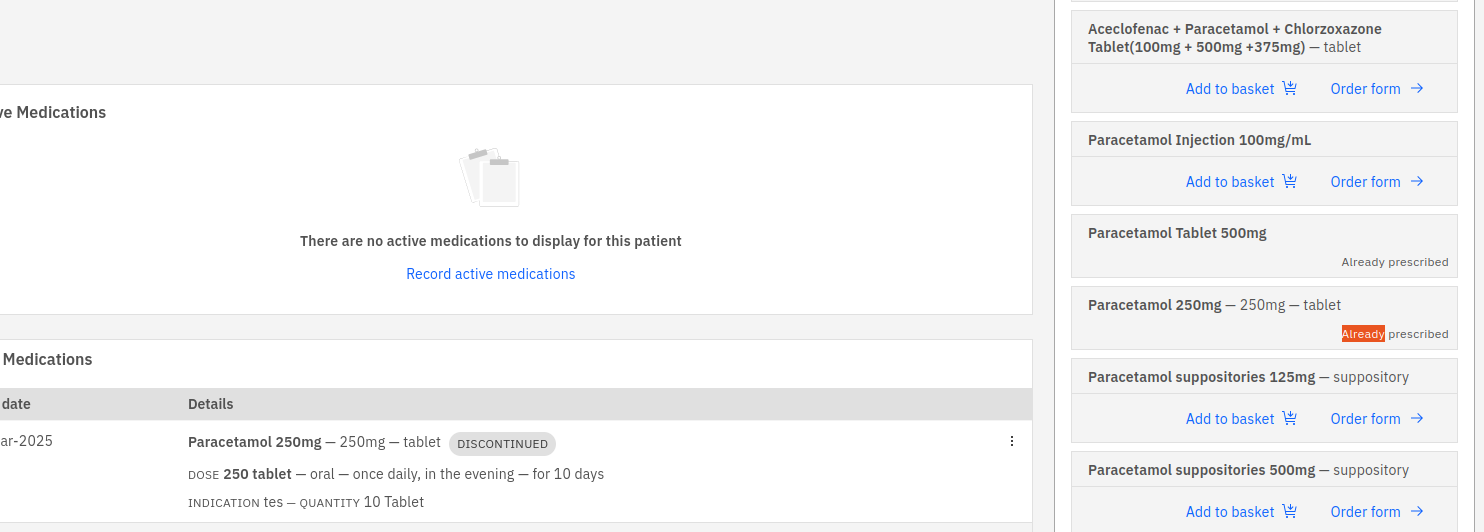This screenshot has width=1484, height=532.
Task: Click the Details column header
Action: [210, 404]
